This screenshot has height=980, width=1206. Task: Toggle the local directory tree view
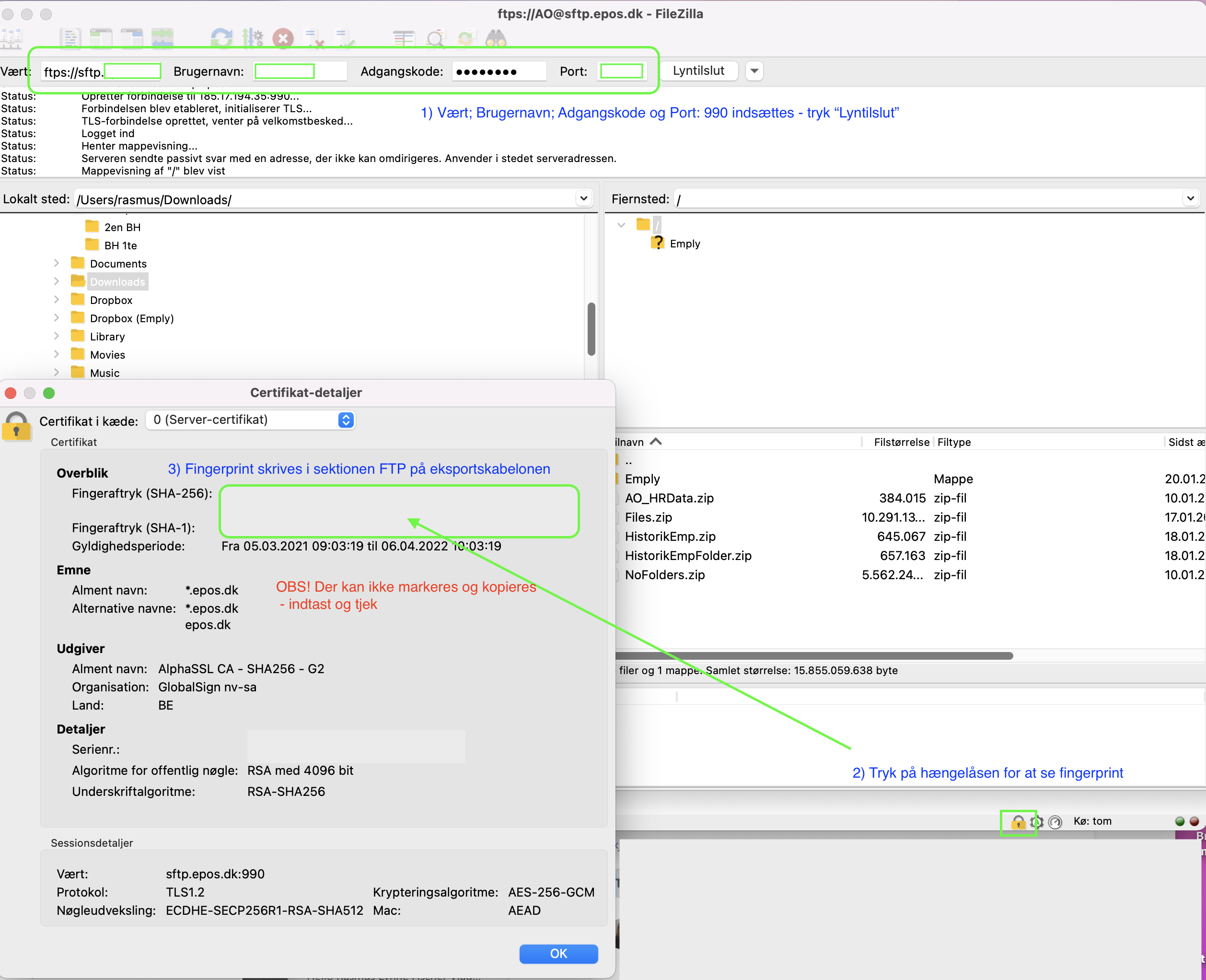(x=102, y=38)
